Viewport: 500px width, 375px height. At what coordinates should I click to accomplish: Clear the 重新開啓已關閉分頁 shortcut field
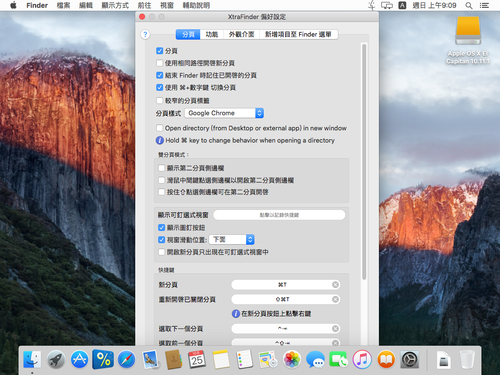click(x=335, y=299)
